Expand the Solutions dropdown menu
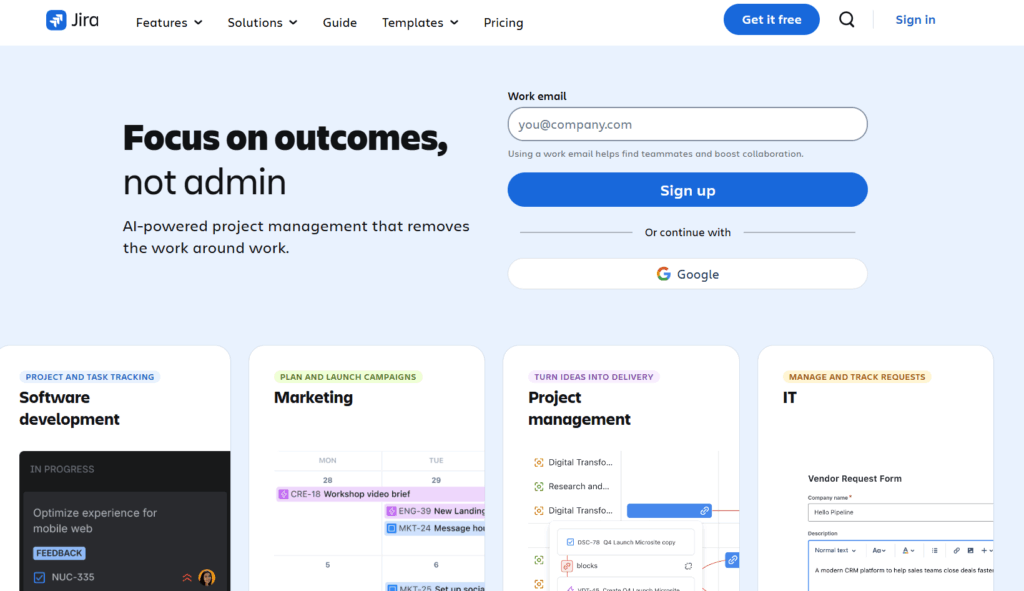1024x591 pixels. click(262, 22)
